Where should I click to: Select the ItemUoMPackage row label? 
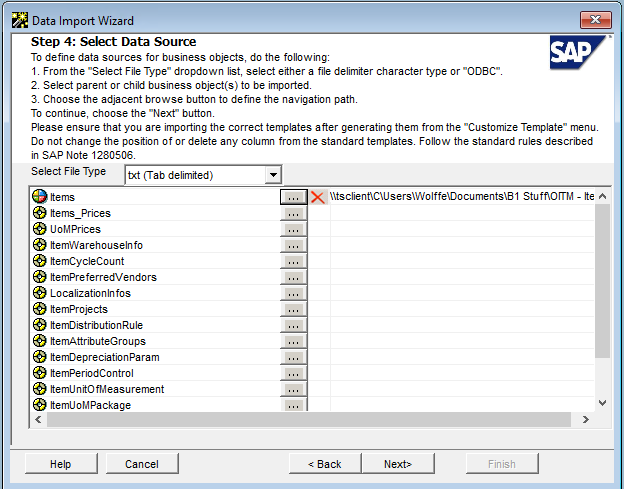point(90,405)
